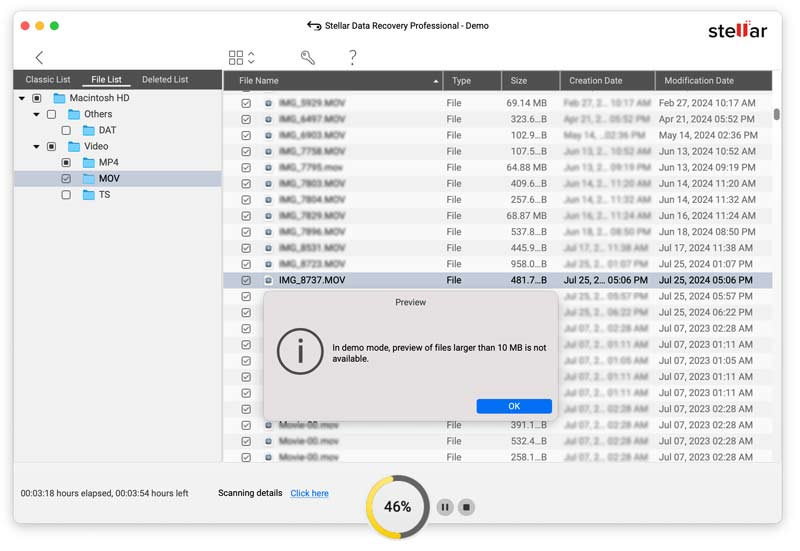The height and width of the screenshot is (551, 800).
Task: Click file icon in 68.87 MB row
Action: click(x=268, y=216)
